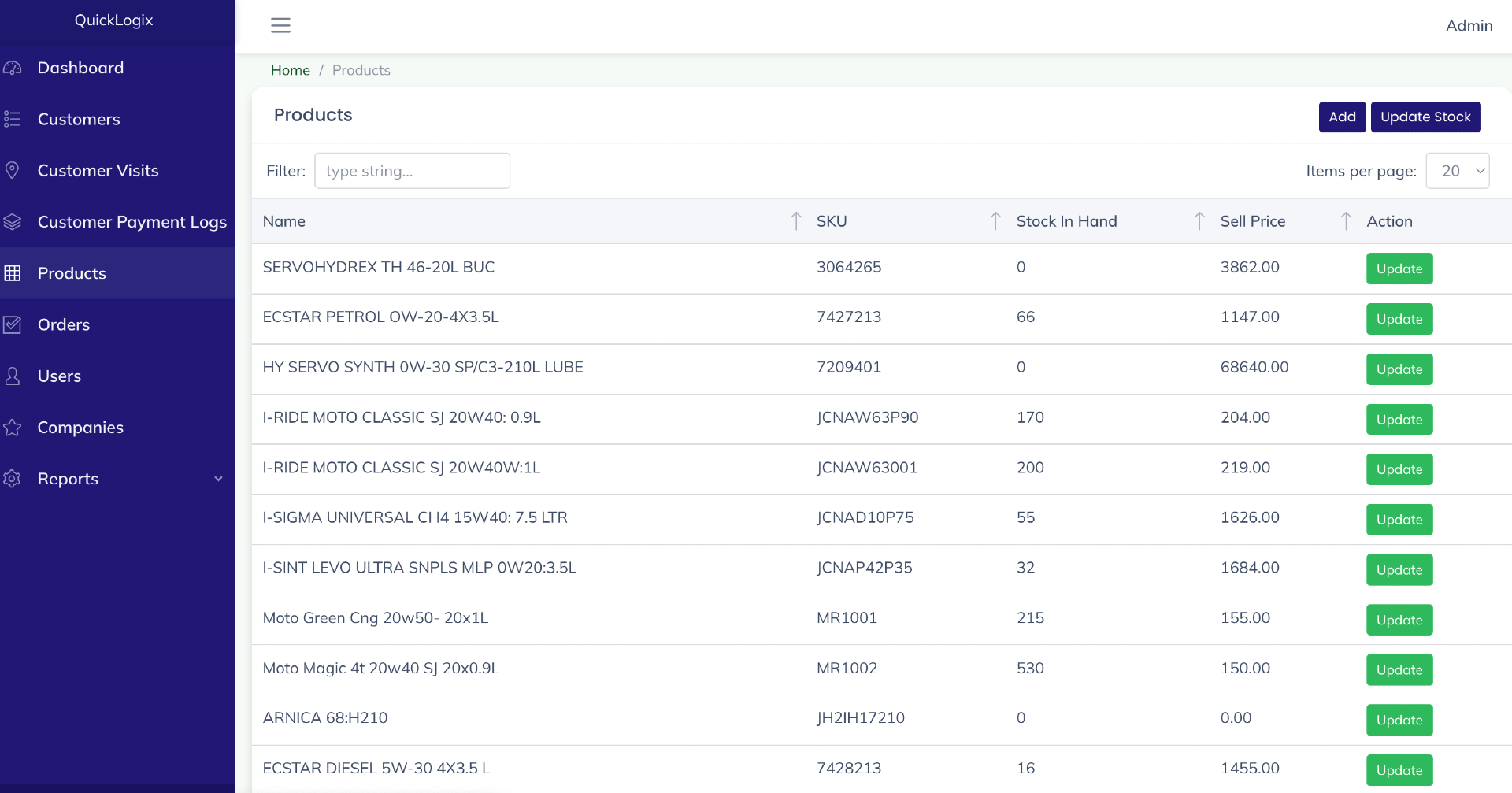Click the Companies star icon
This screenshot has width=1512, height=793.
click(x=13, y=428)
